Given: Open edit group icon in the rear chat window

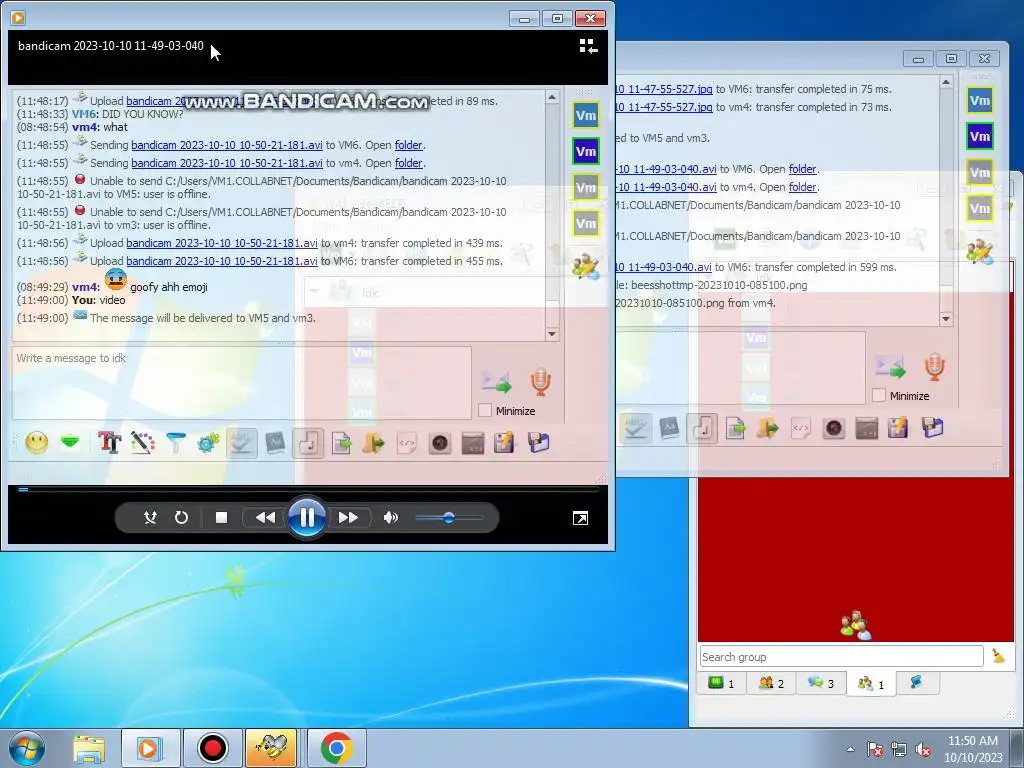Looking at the screenshot, I should (980, 251).
